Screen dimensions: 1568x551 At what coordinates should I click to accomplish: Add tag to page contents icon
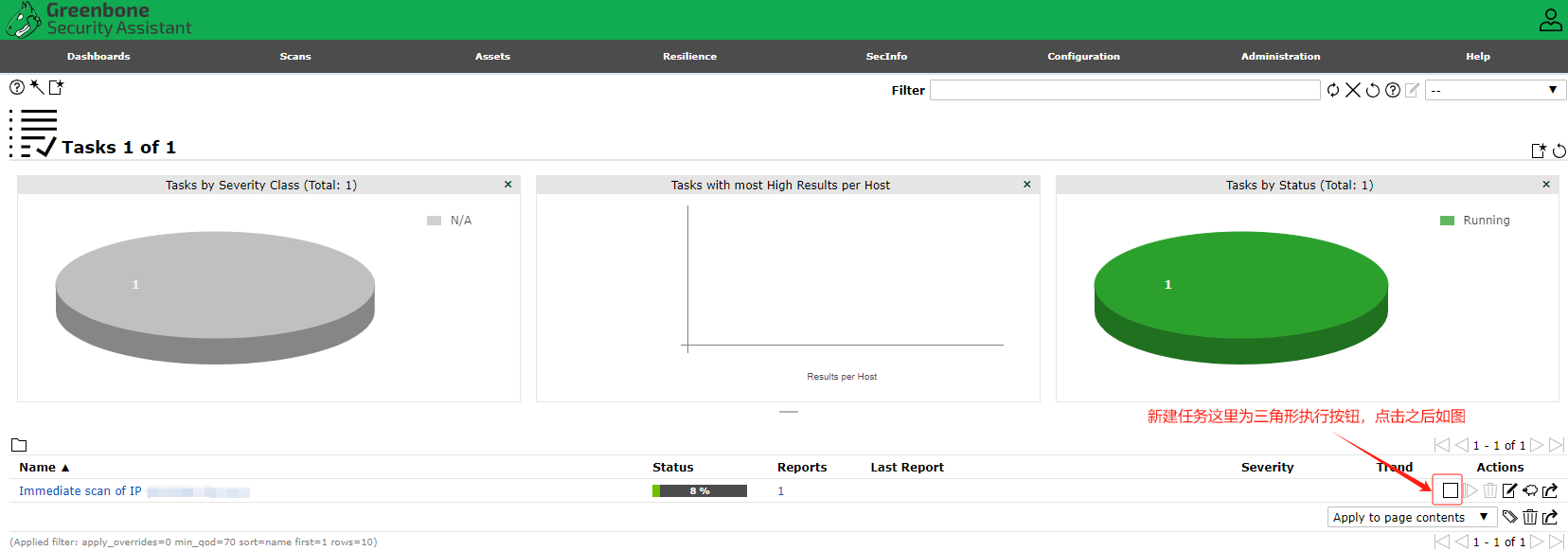(x=1510, y=517)
